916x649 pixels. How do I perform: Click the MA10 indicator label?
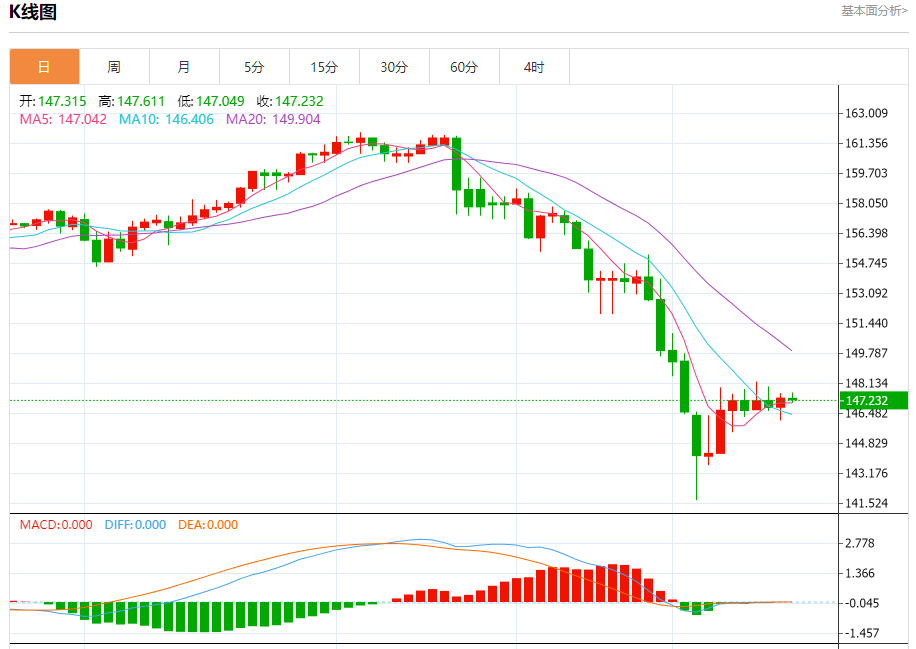point(166,120)
